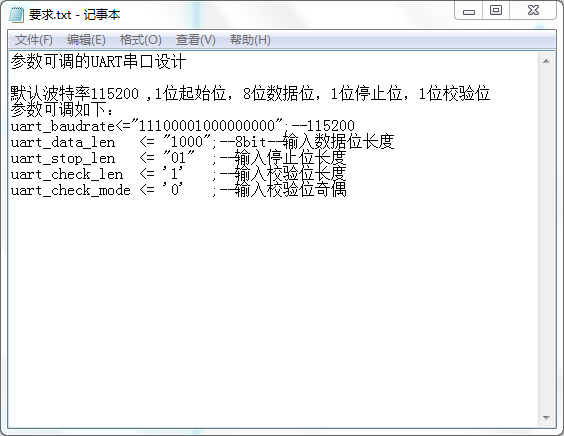Image resolution: width=564 pixels, height=436 pixels.
Task: Click the uart_check_mode line of text
Action: pyautogui.click(x=178, y=190)
